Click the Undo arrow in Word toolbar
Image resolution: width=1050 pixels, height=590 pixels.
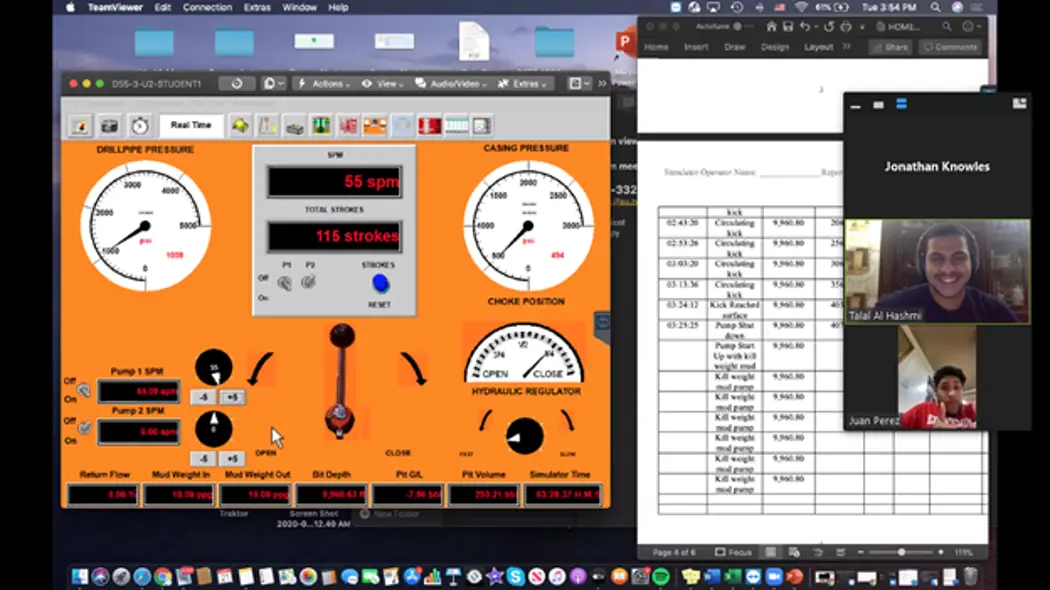(805, 26)
